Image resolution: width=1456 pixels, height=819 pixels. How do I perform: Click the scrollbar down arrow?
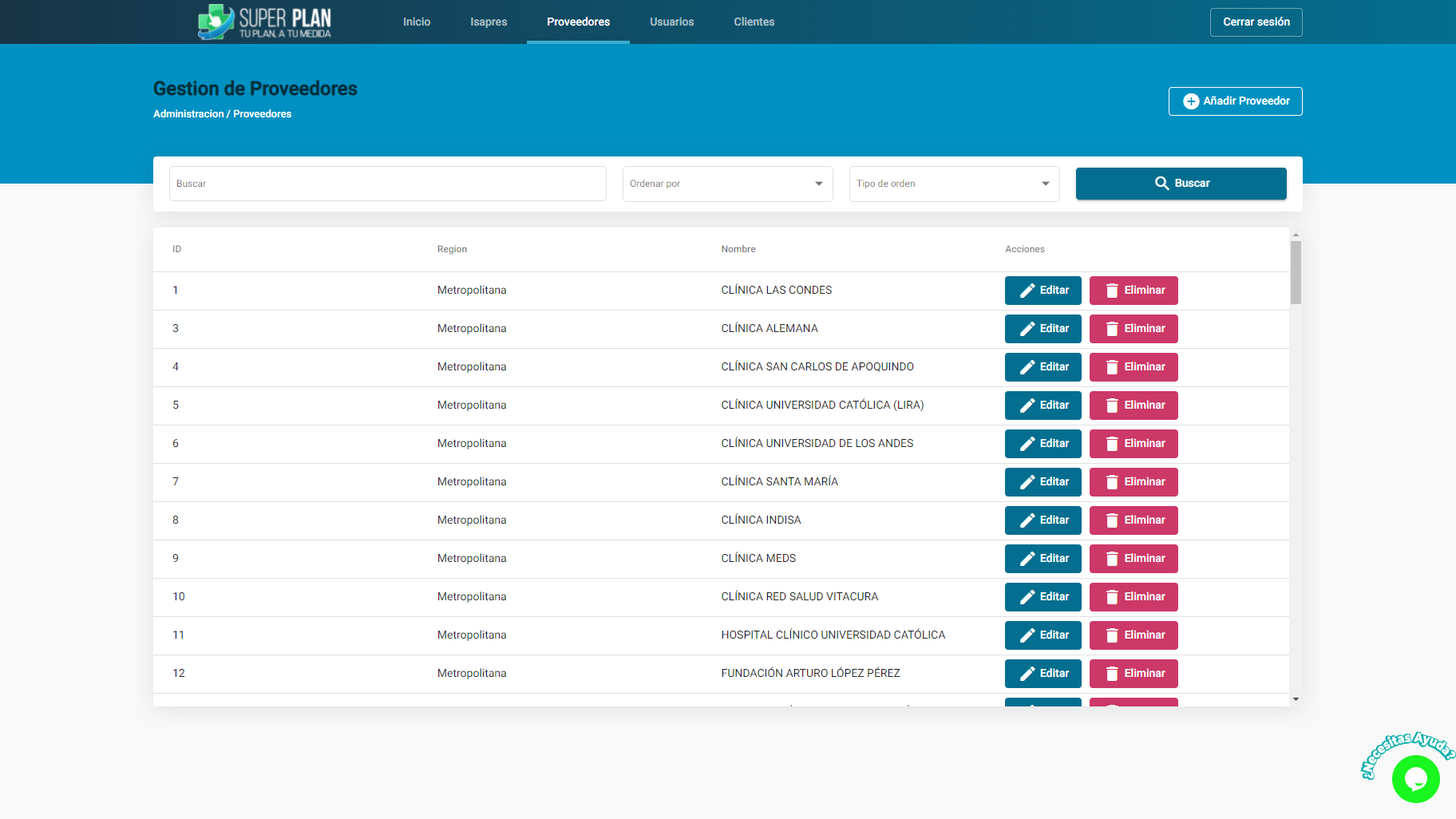tap(1296, 699)
